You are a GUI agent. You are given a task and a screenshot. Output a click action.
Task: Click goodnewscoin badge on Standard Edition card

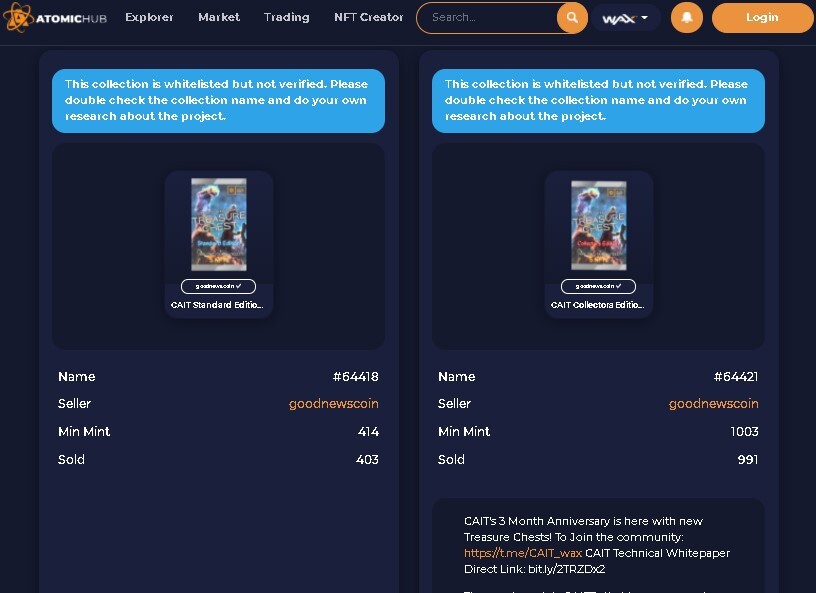pyautogui.click(x=218, y=286)
